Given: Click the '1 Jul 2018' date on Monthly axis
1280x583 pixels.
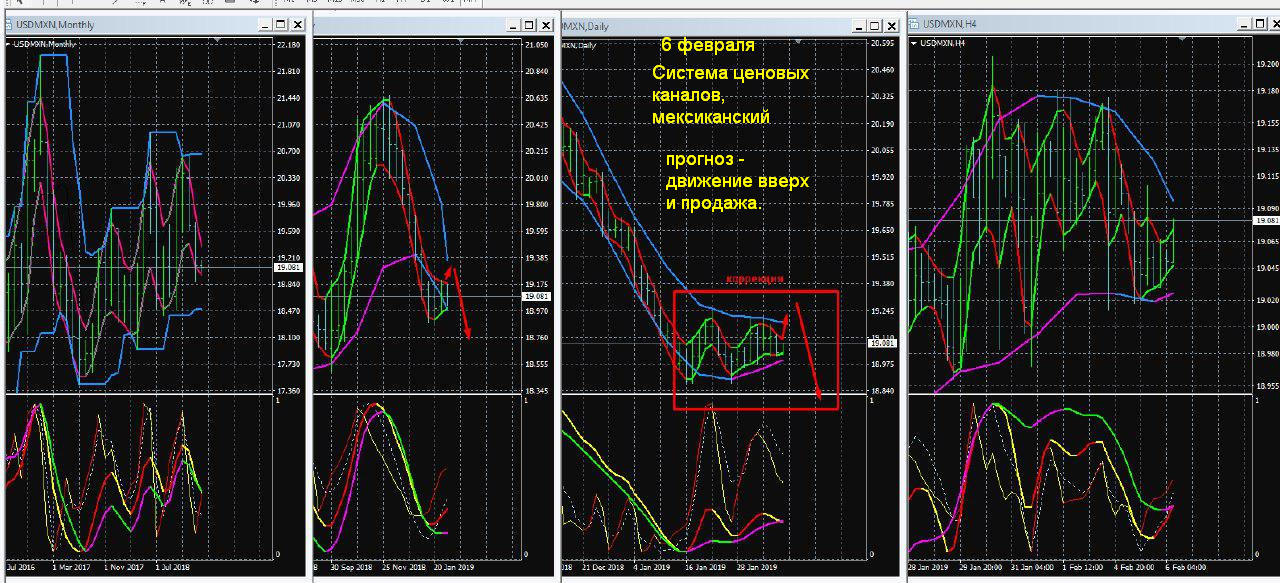Looking at the screenshot, I should (x=175, y=567).
